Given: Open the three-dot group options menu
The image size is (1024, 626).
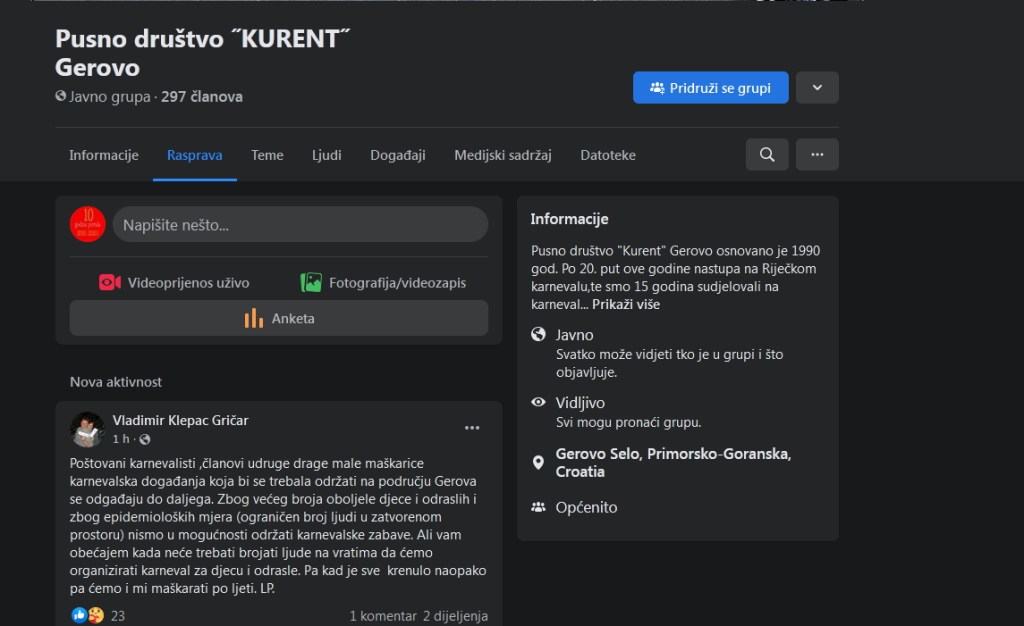Looking at the screenshot, I should pyautogui.click(x=817, y=155).
